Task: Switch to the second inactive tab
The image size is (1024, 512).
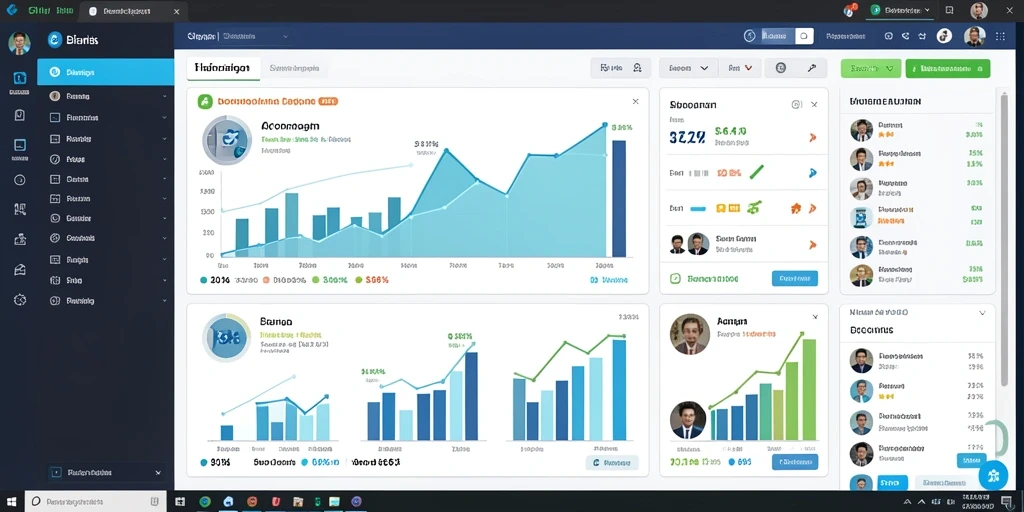Action: [x=294, y=68]
